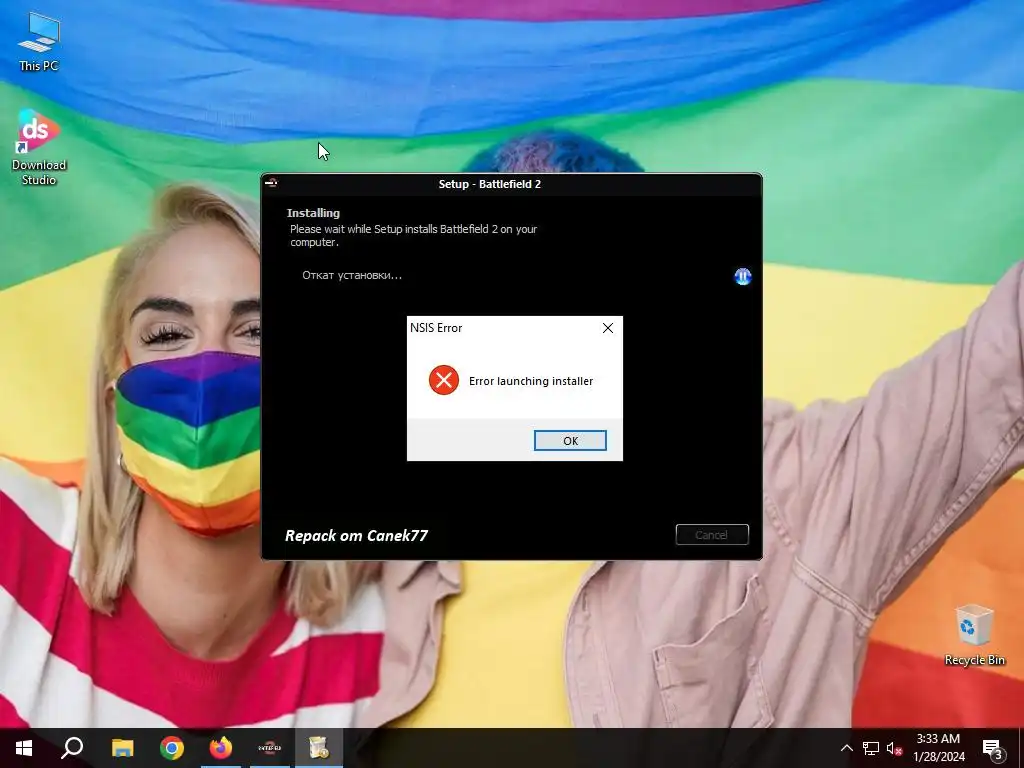Click the 'Error launching installer' message

(x=531, y=381)
